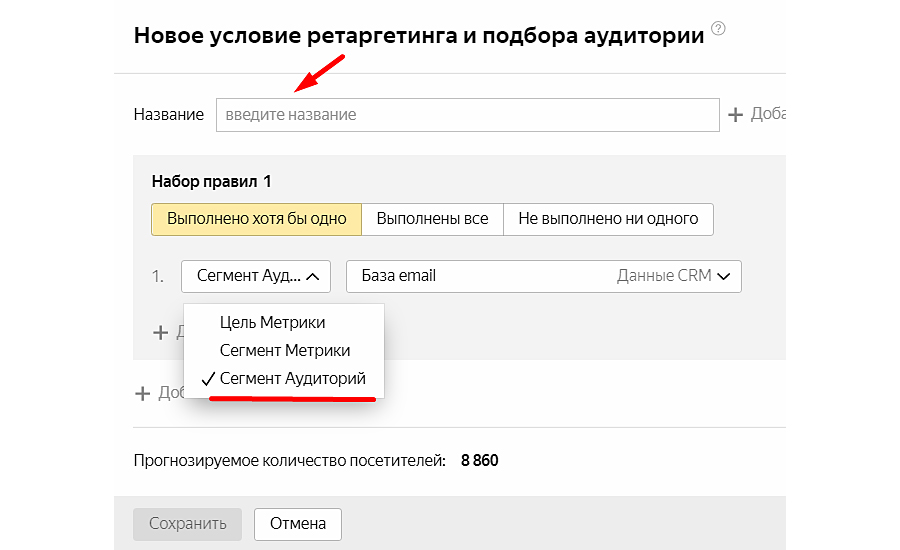Pick 'Сегмент Метрики' from the list
900x550 pixels.
284,351
